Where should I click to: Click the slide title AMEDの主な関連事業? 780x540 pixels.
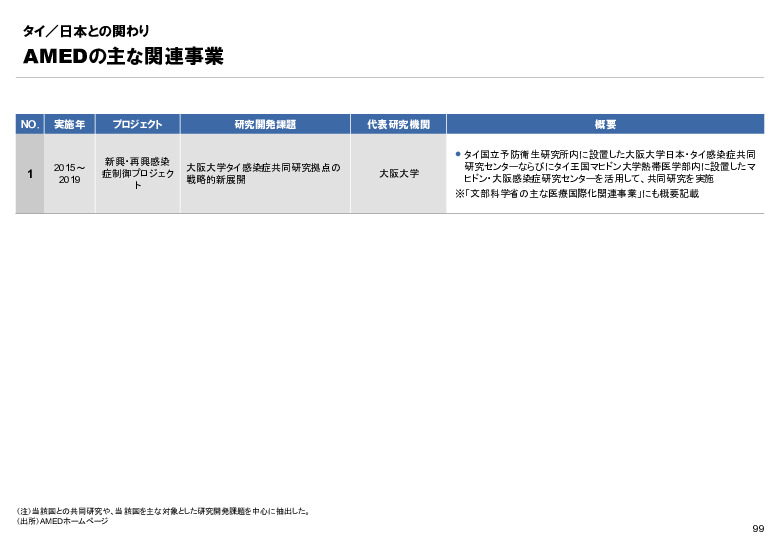[123, 56]
